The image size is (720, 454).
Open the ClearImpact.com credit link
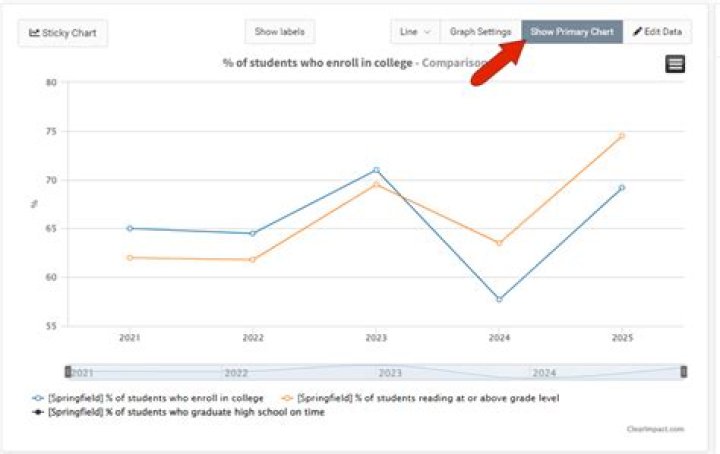[x=655, y=429]
